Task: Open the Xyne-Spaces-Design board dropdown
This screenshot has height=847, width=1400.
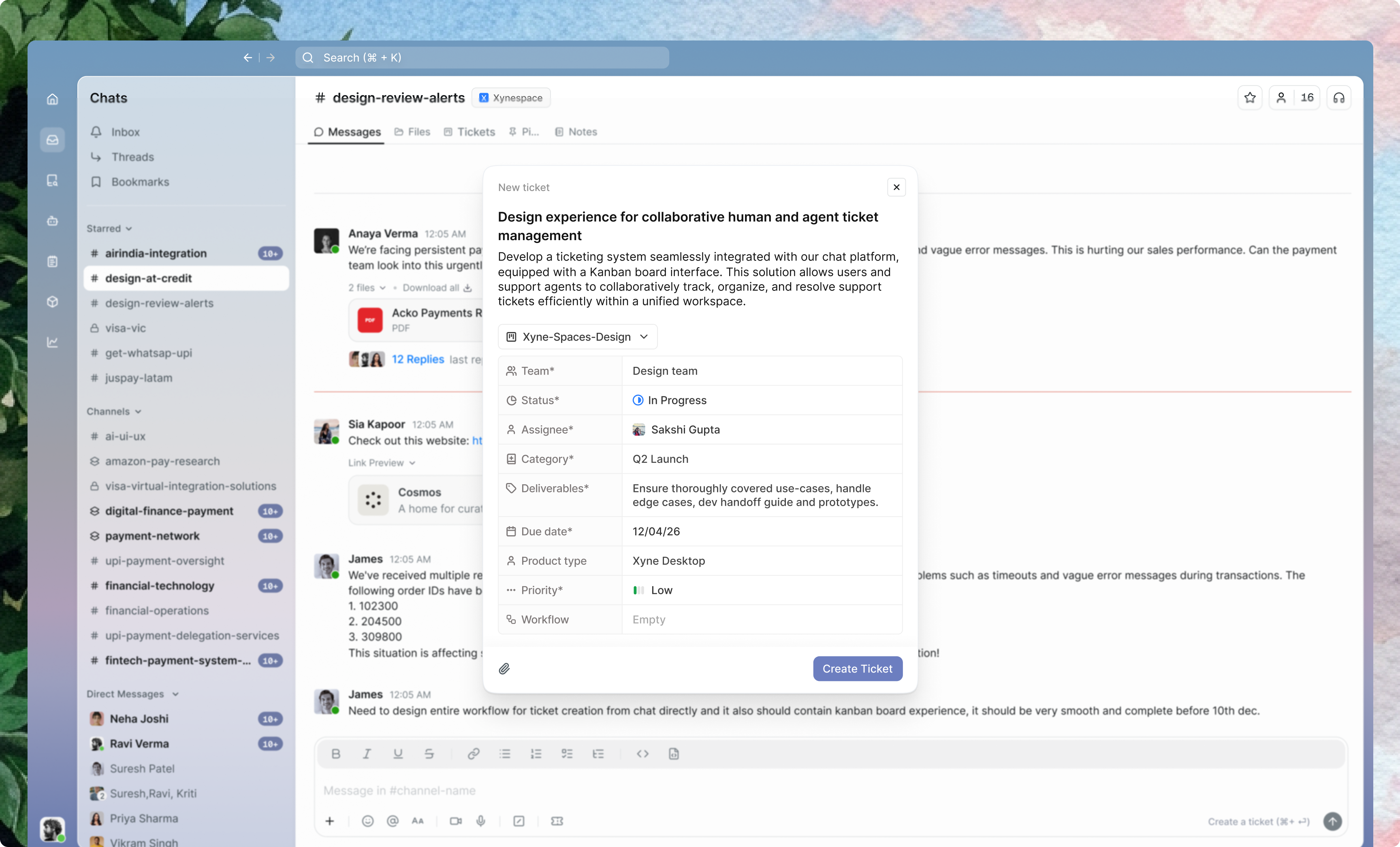Action: pos(577,336)
